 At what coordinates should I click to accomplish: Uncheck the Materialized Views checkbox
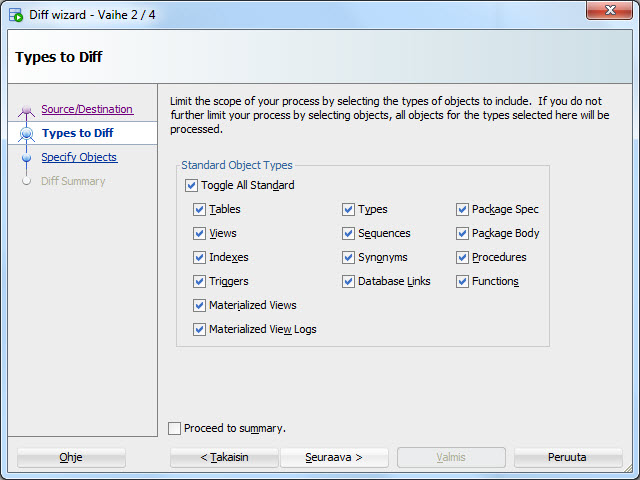tap(199, 305)
